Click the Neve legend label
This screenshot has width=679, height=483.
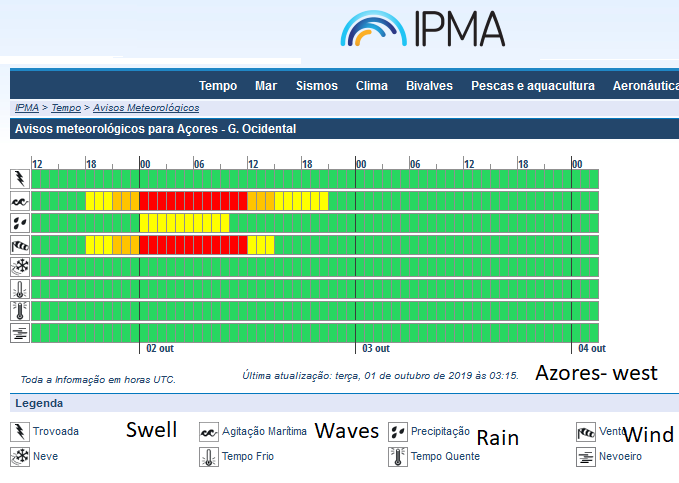[45, 457]
